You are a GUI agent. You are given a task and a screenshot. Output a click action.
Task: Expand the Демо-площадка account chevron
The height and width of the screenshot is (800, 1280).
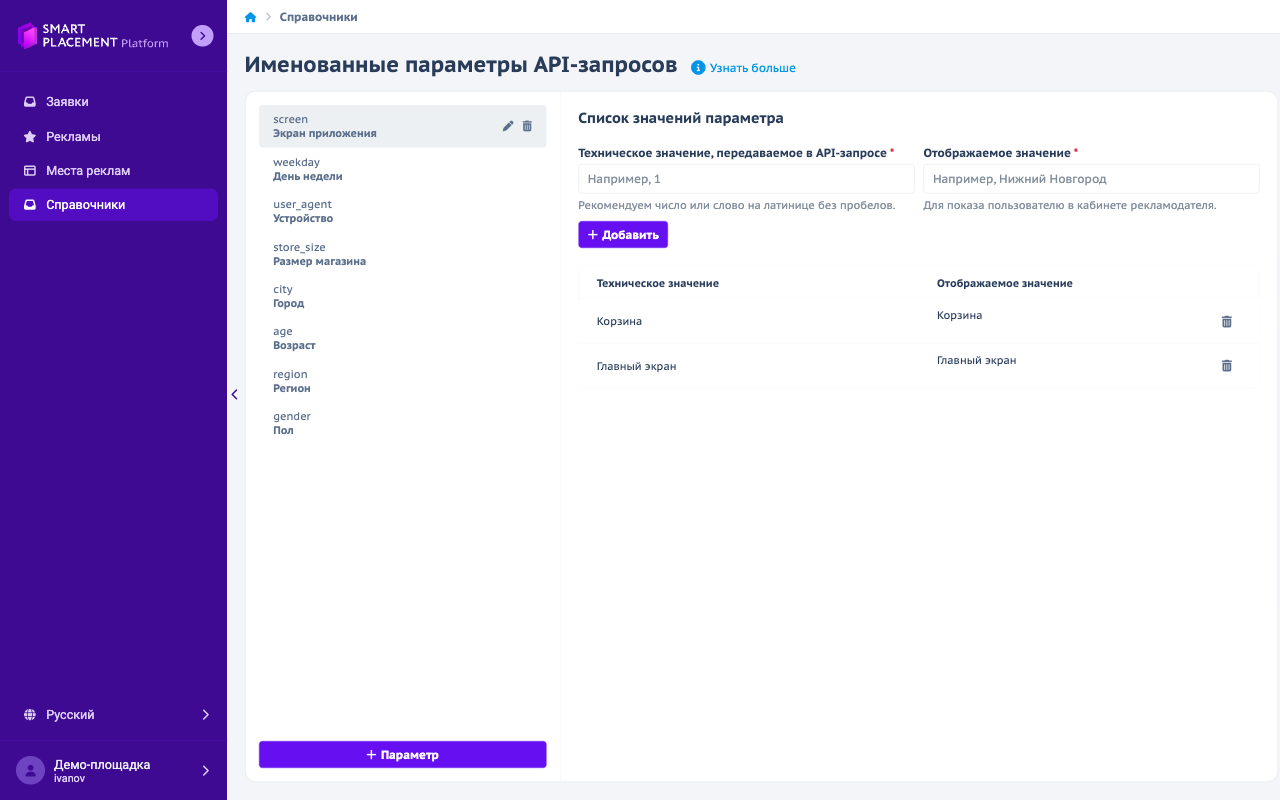(206, 770)
